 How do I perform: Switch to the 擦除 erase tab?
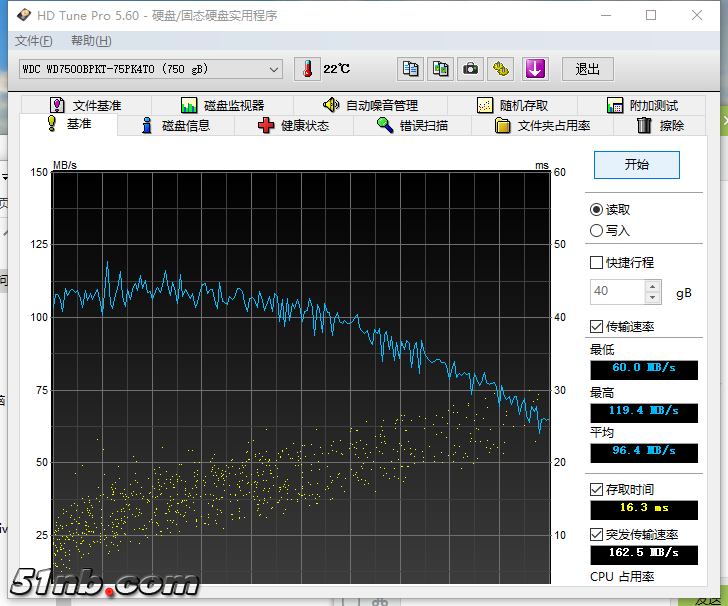660,125
